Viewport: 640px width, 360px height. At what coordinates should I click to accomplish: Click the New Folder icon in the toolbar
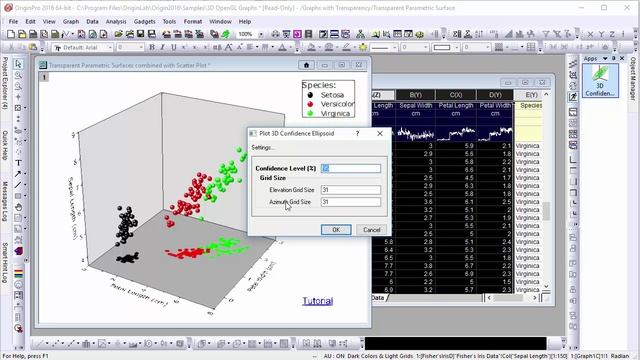tap(22, 34)
